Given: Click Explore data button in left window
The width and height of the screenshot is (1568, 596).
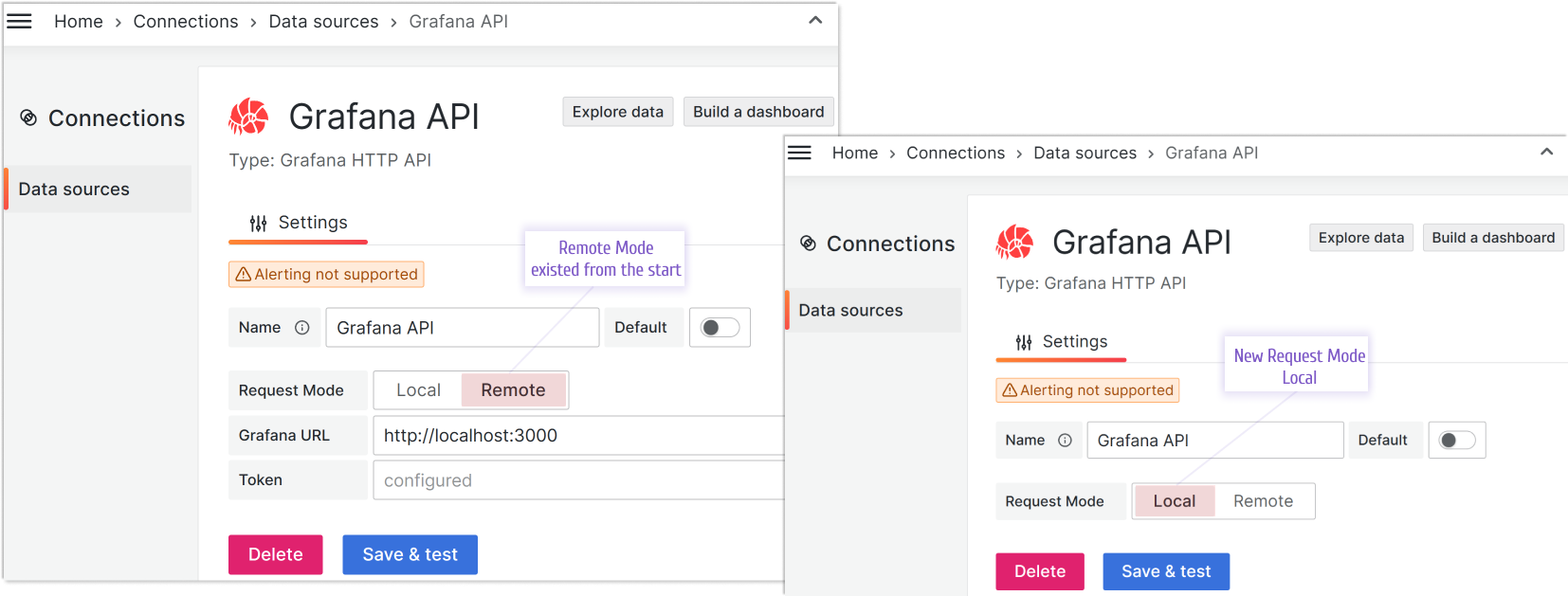Looking at the screenshot, I should coord(618,112).
